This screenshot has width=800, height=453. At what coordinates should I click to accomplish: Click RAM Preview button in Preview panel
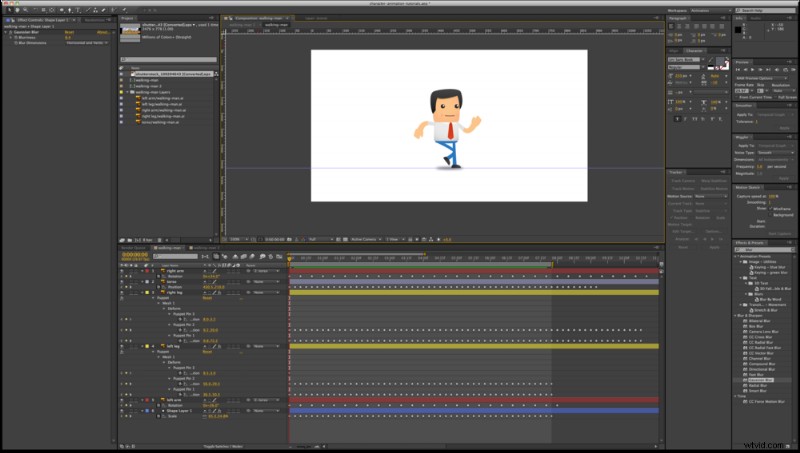tap(793, 69)
